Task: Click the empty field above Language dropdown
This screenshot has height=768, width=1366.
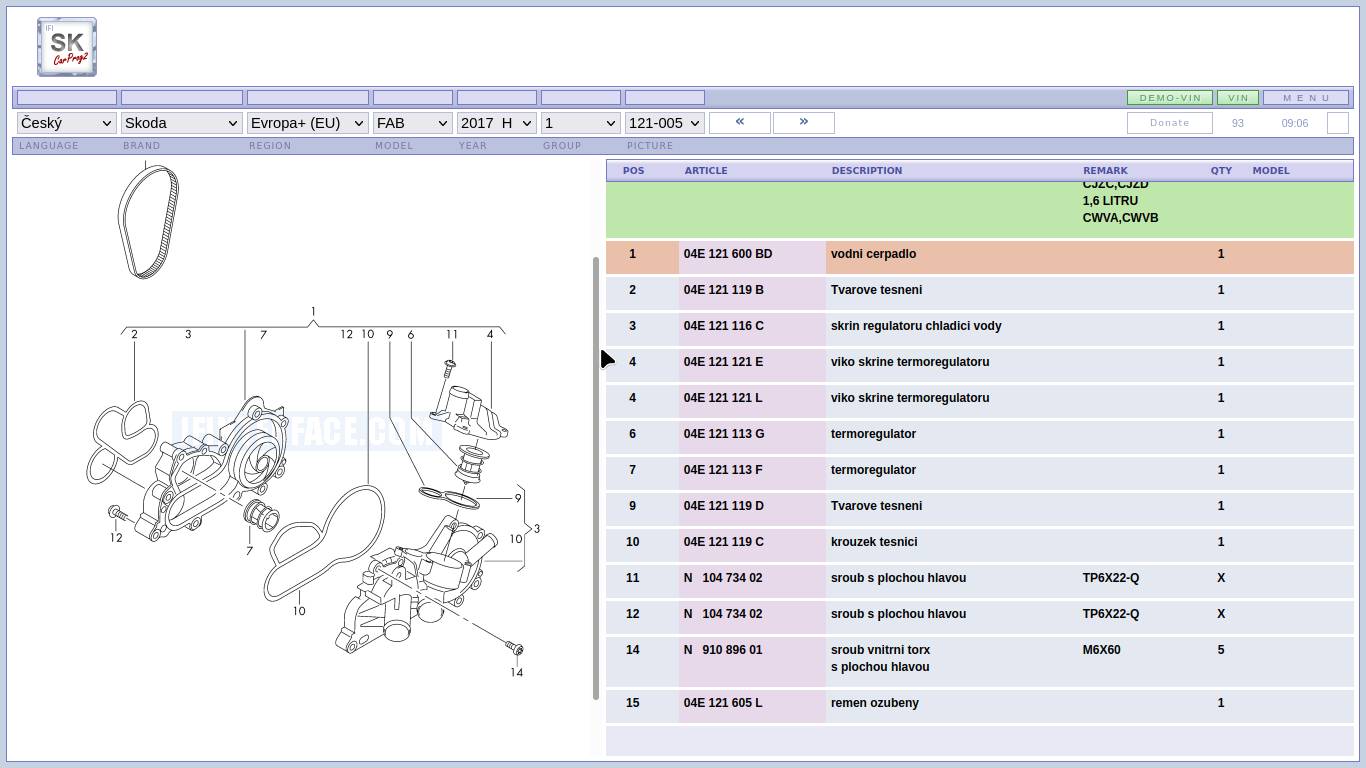Action: click(x=67, y=98)
